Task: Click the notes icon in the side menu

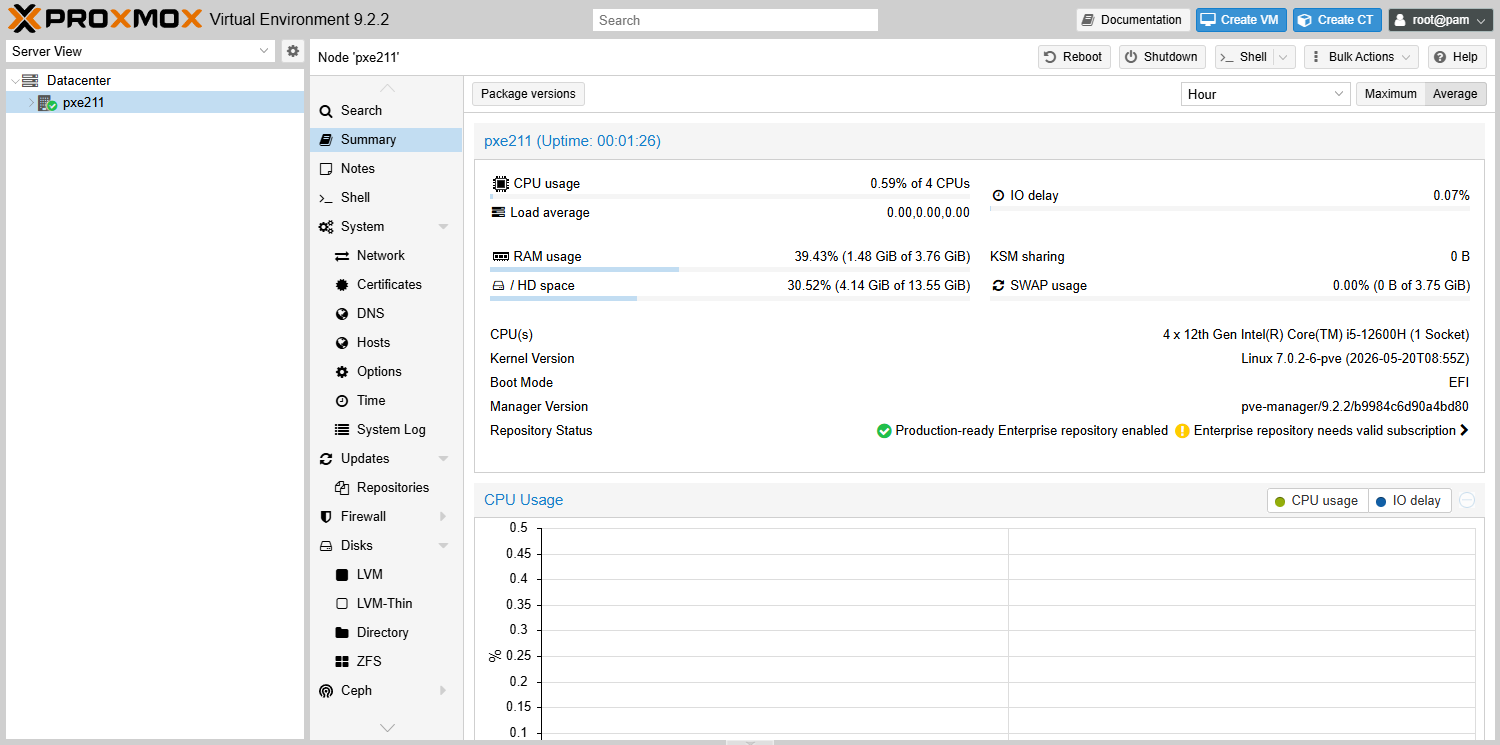Action: point(326,169)
